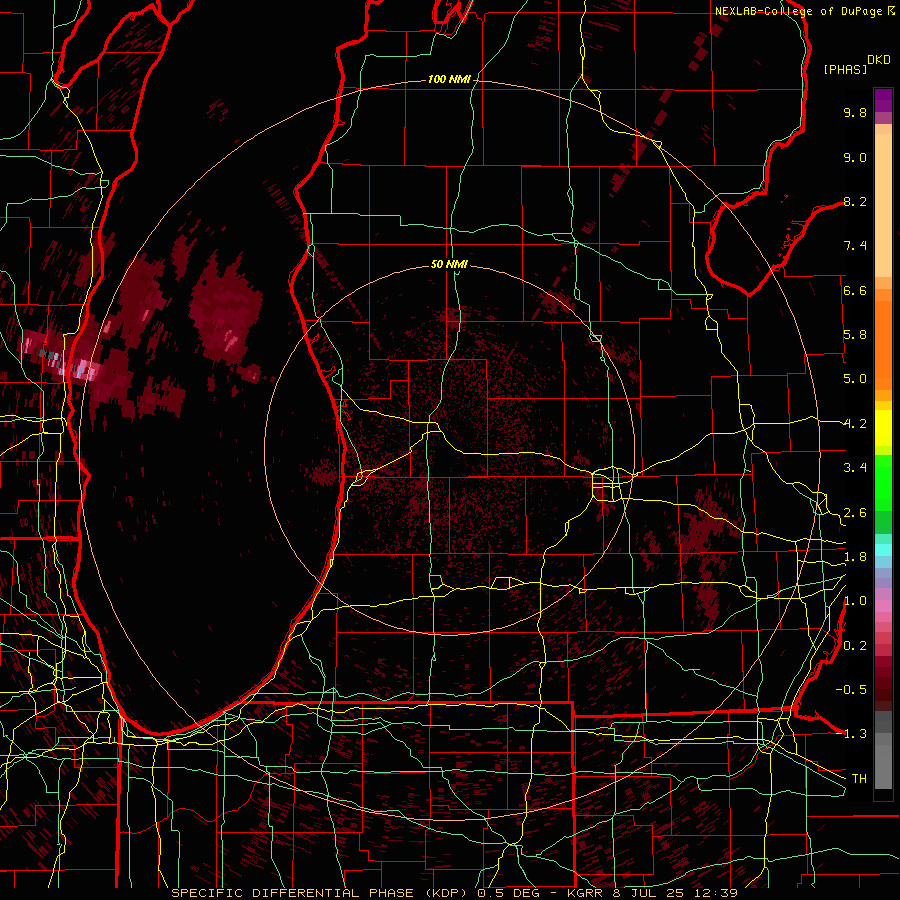Click the 1.3 value near the scale bottom

pyautogui.click(x=855, y=734)
